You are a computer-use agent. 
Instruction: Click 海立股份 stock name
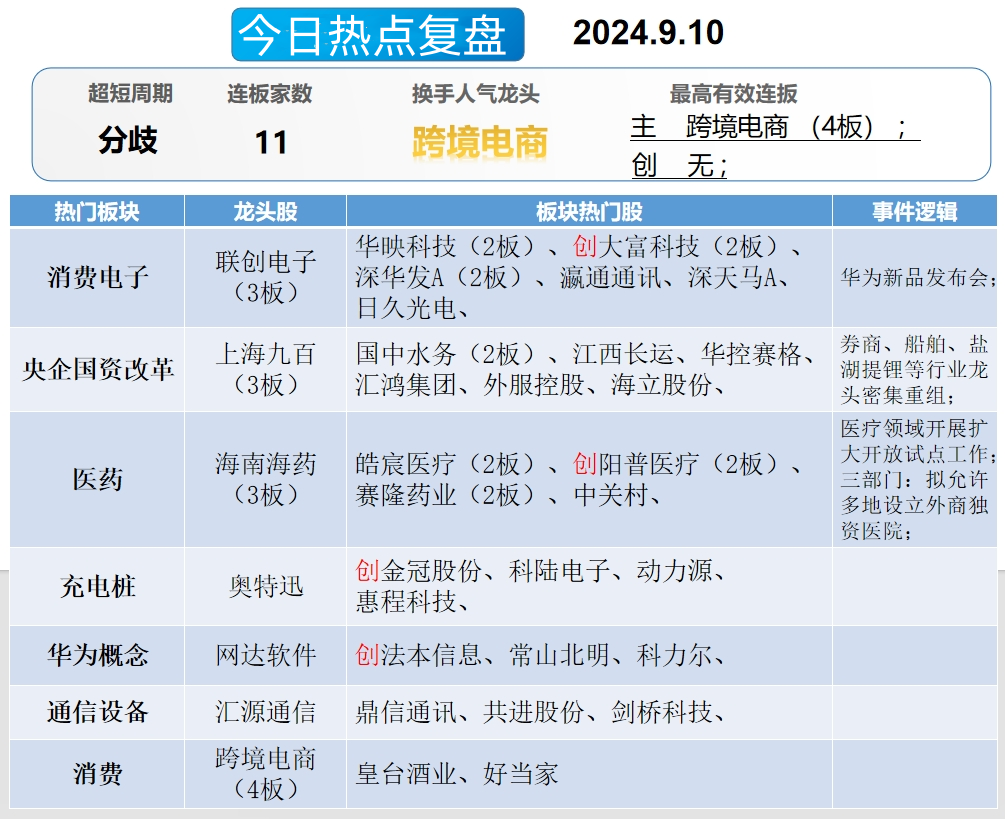coord(661,385)
